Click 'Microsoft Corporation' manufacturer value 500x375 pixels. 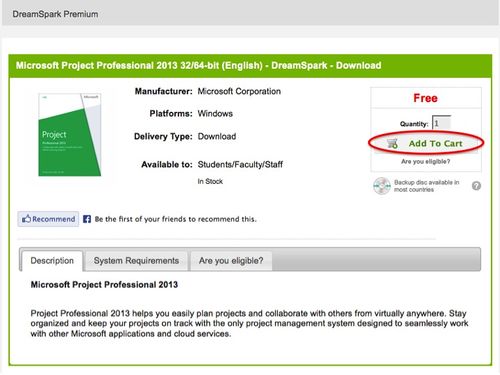239,91
